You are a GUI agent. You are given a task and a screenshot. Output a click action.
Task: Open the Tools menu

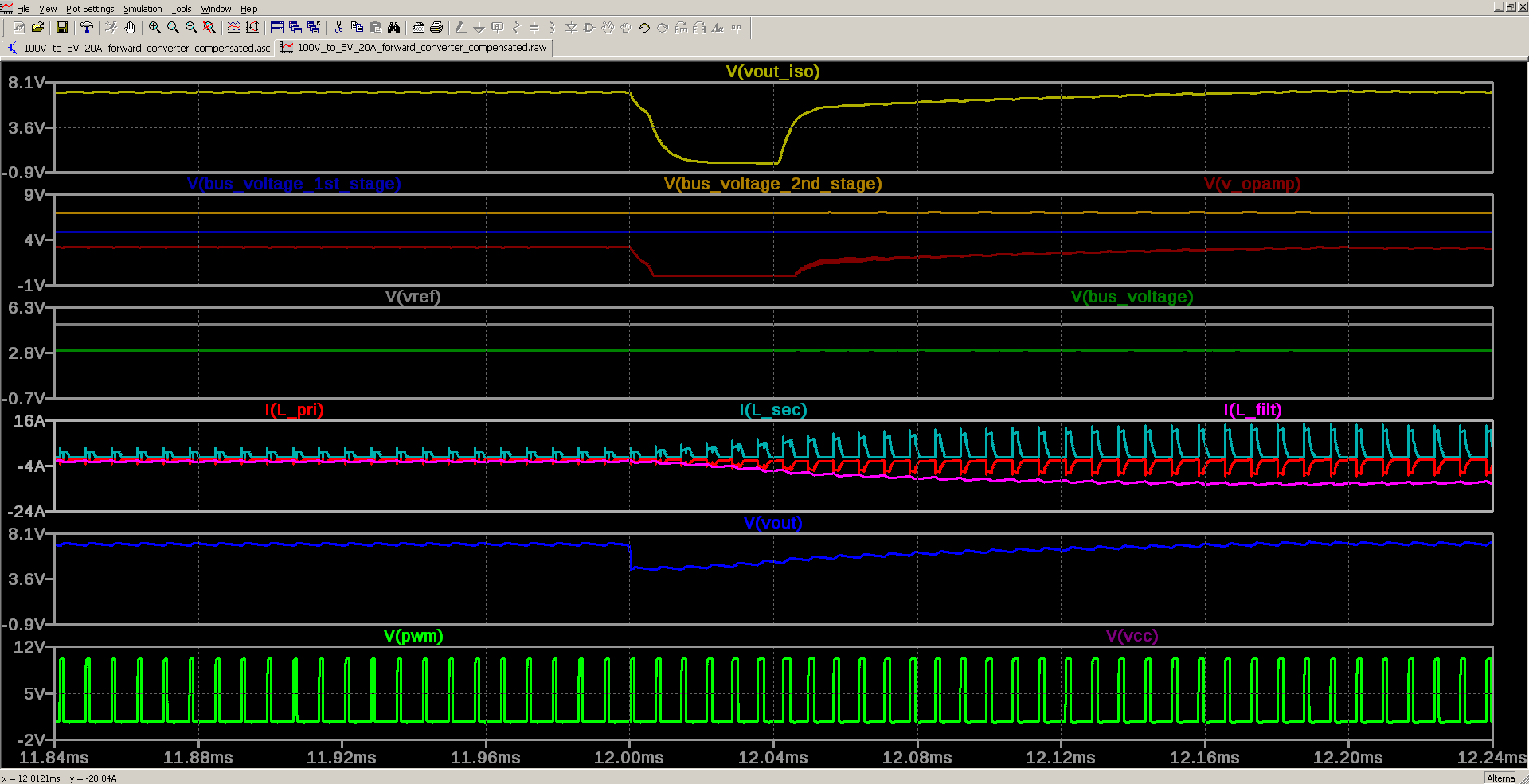pos(182,9)
